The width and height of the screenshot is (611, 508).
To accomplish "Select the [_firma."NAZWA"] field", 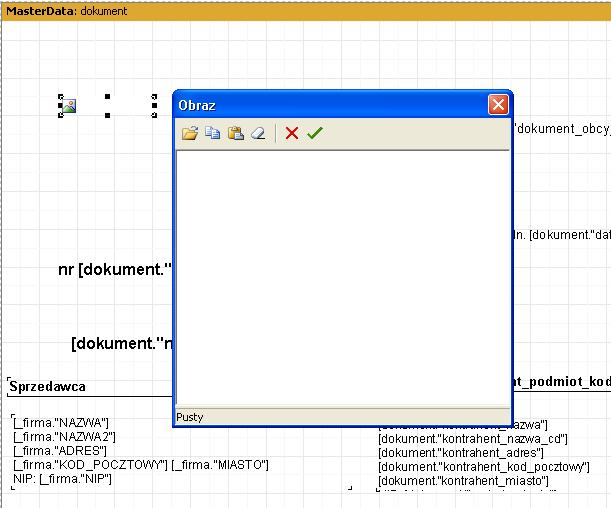I will point(61,423).
